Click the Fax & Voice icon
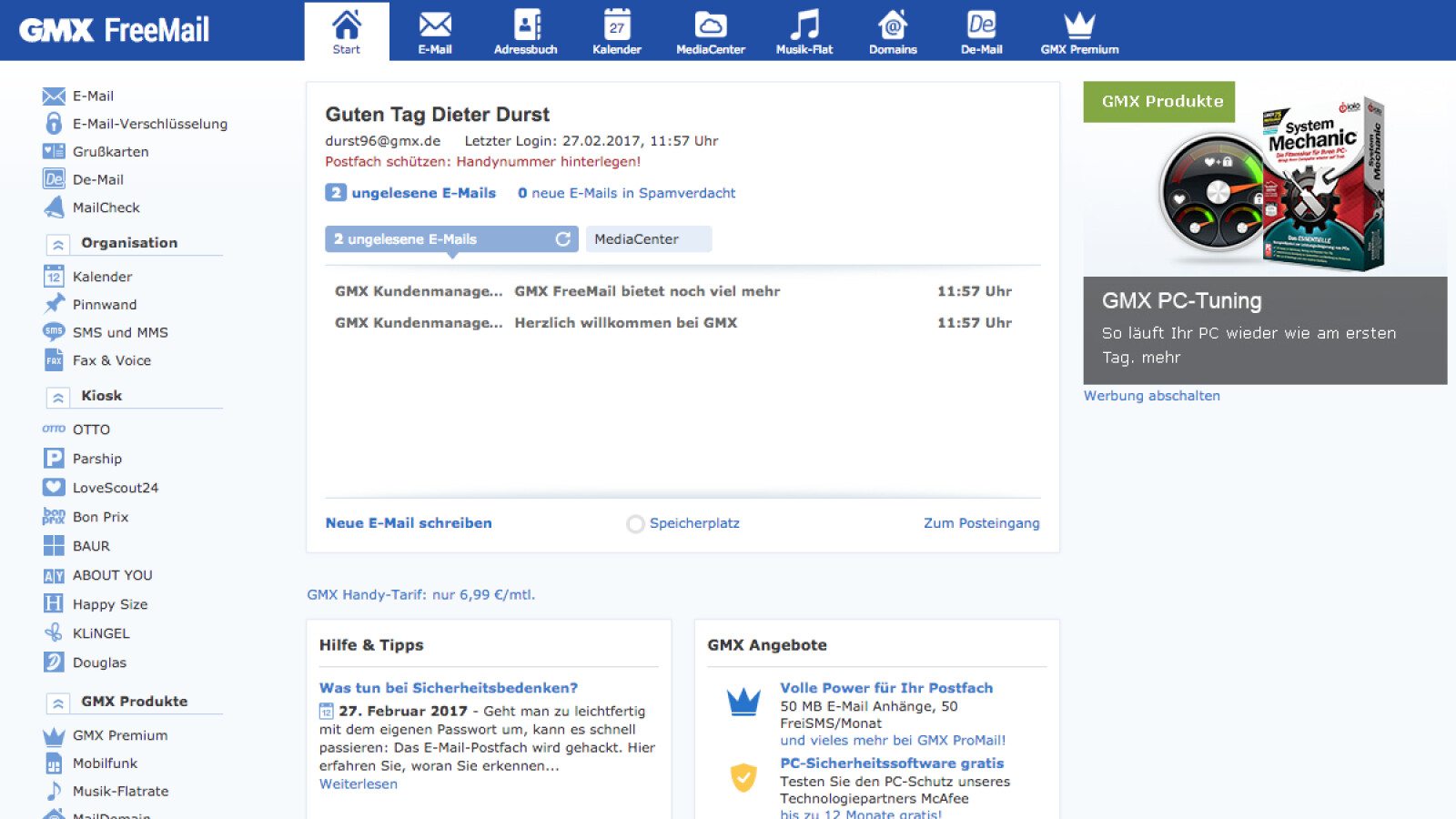 (54, 359)
